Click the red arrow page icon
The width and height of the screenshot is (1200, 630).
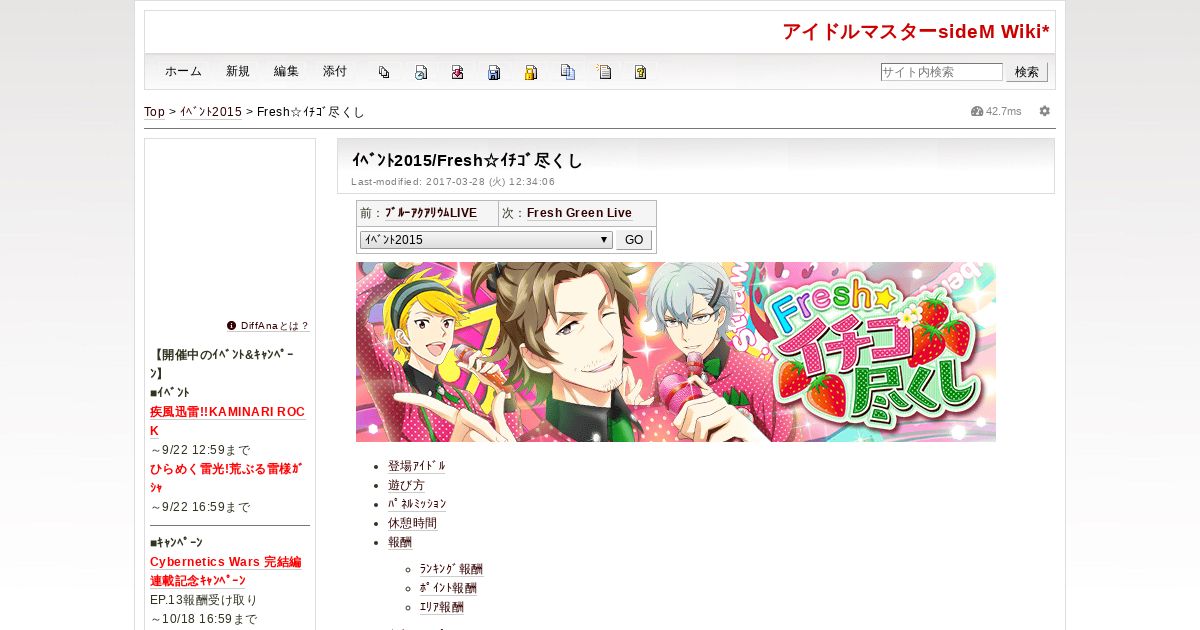457,72
